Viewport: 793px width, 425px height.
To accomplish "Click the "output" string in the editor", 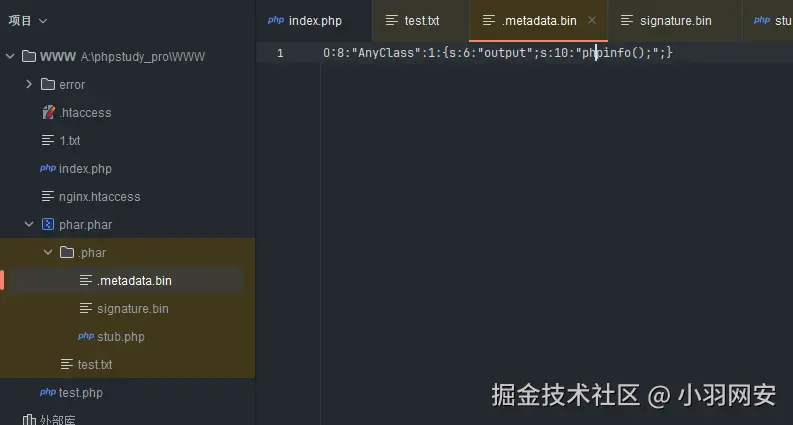I will click(505, 53).
